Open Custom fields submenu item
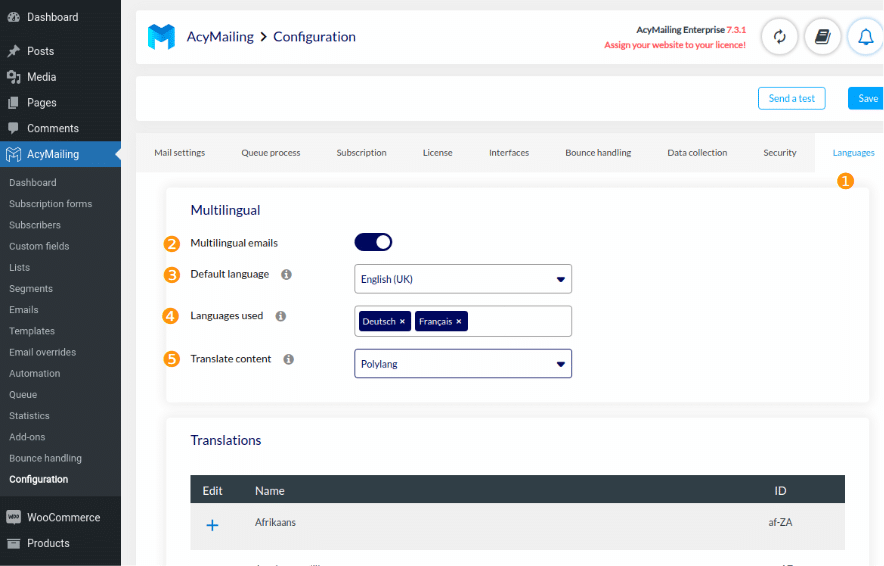The height and width of the screenshot is (566, 884). tap(39, 246)
